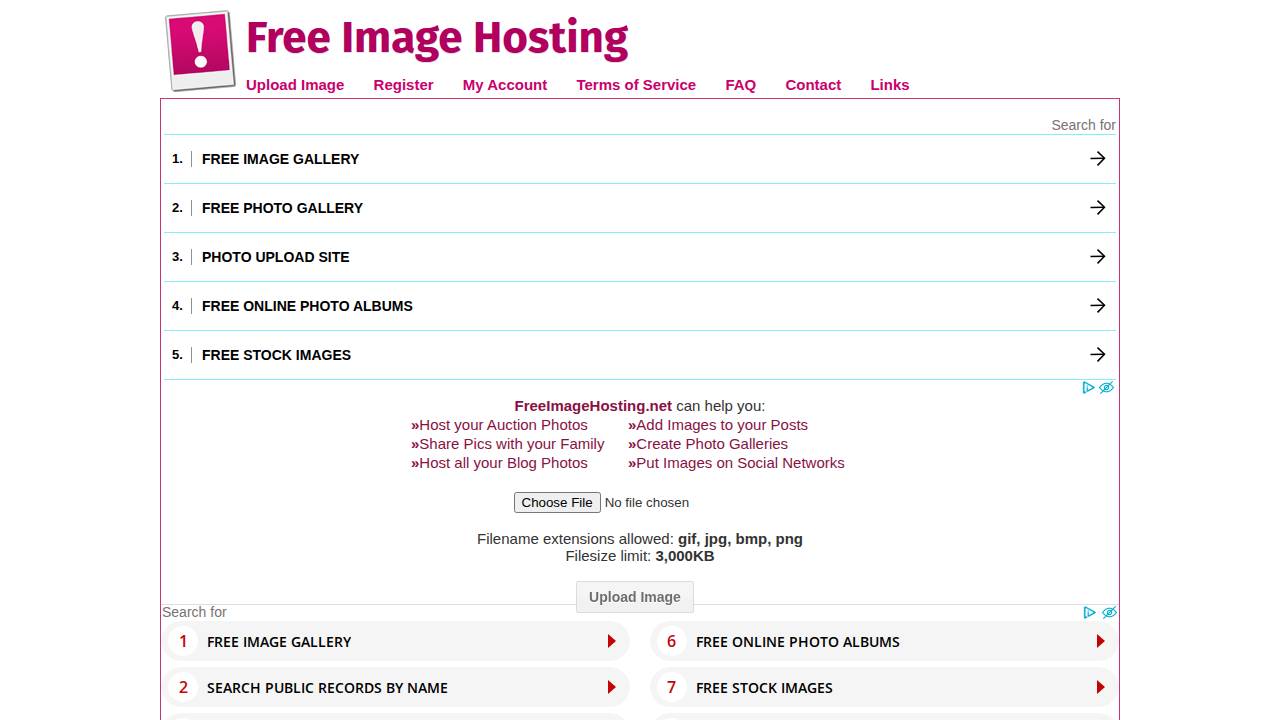This screenshot has height=720, width=1280.
Task: Click the red chevron for item 1 FREE IMAGE GALLERY
Action: [611, 641]
